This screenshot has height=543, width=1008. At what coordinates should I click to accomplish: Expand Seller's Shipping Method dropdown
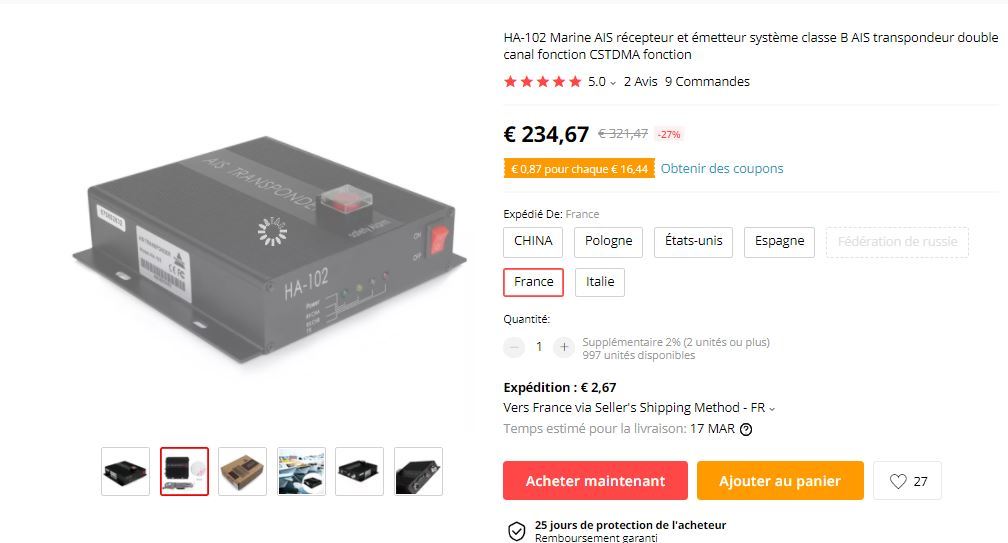pos(772,409)
